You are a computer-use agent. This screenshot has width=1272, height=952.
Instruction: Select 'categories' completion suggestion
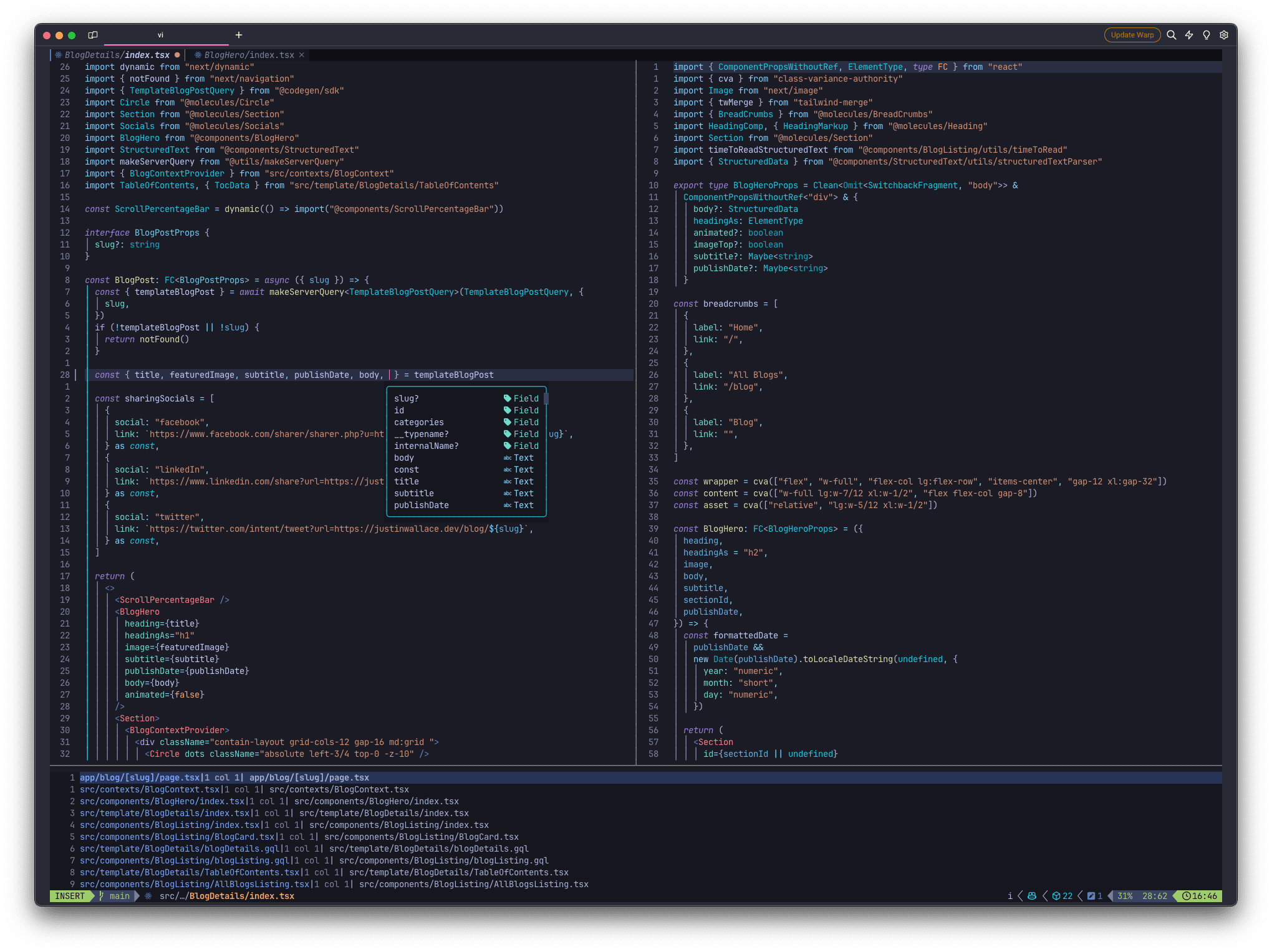[465, 422]
